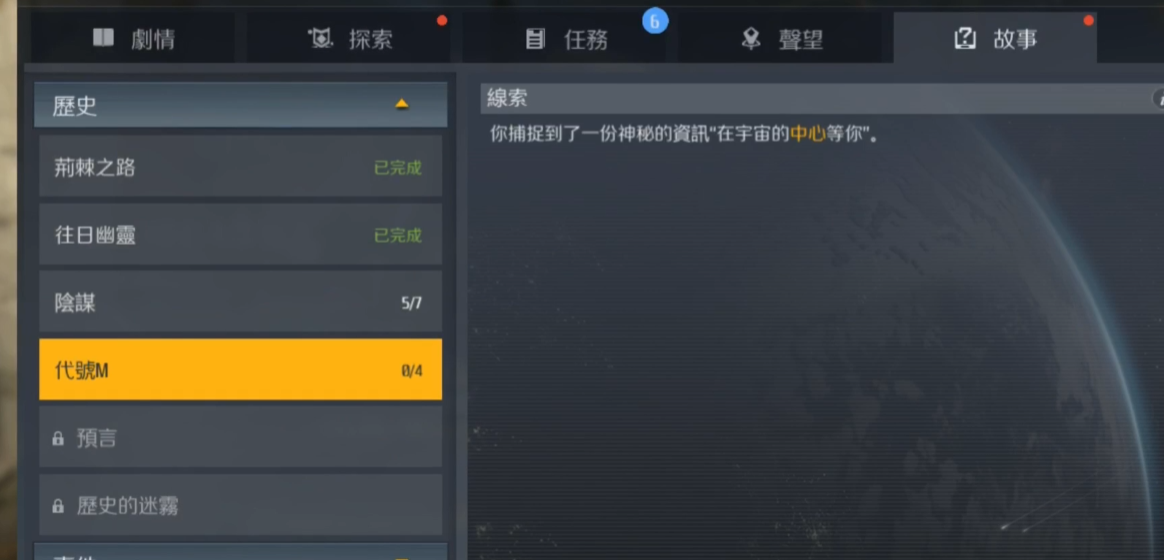Click the medal icon beside 聲望

pyautogui.click(x=751, y=39)
